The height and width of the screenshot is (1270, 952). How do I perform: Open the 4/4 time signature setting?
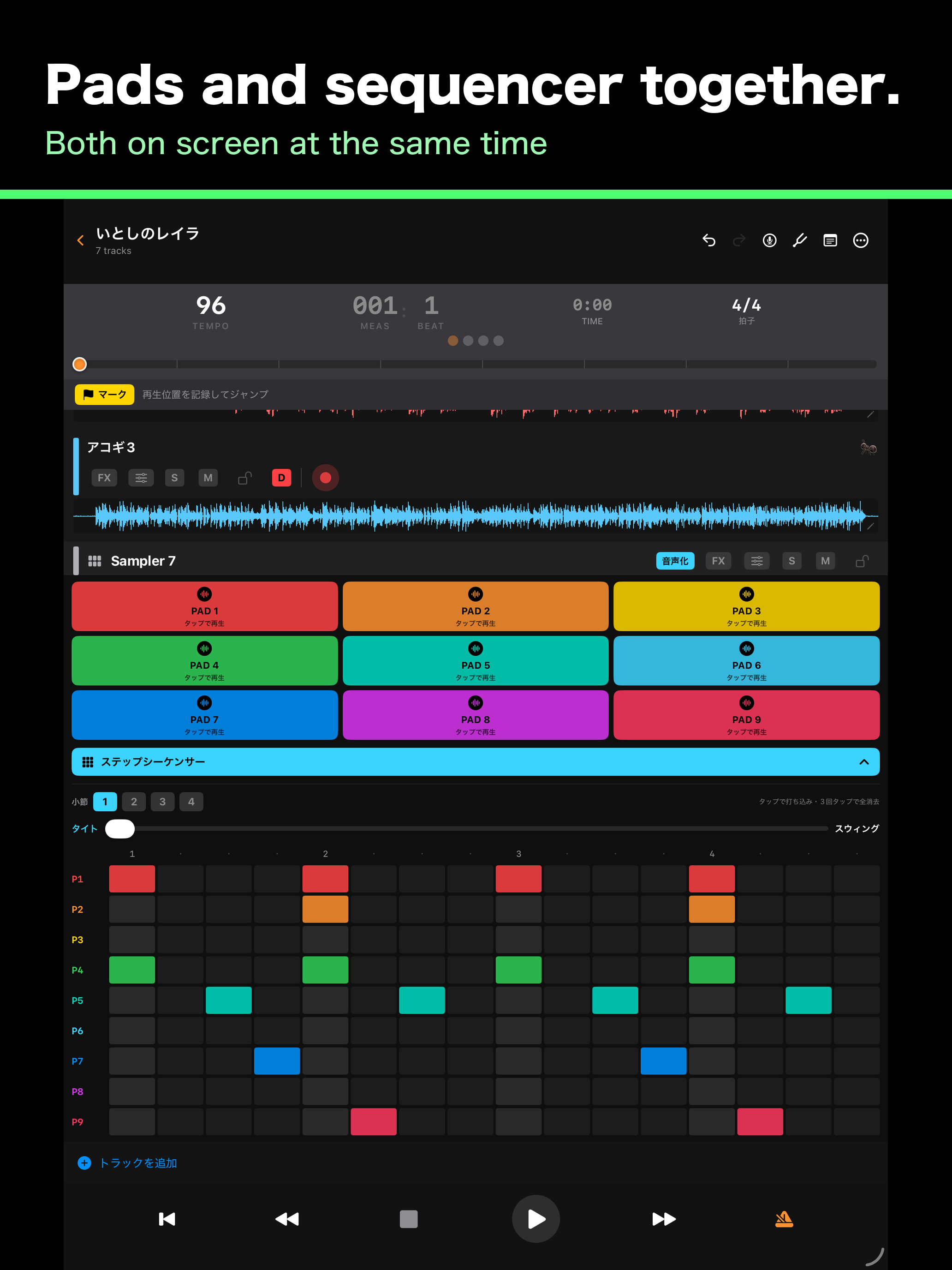click(x=747, y=311)
